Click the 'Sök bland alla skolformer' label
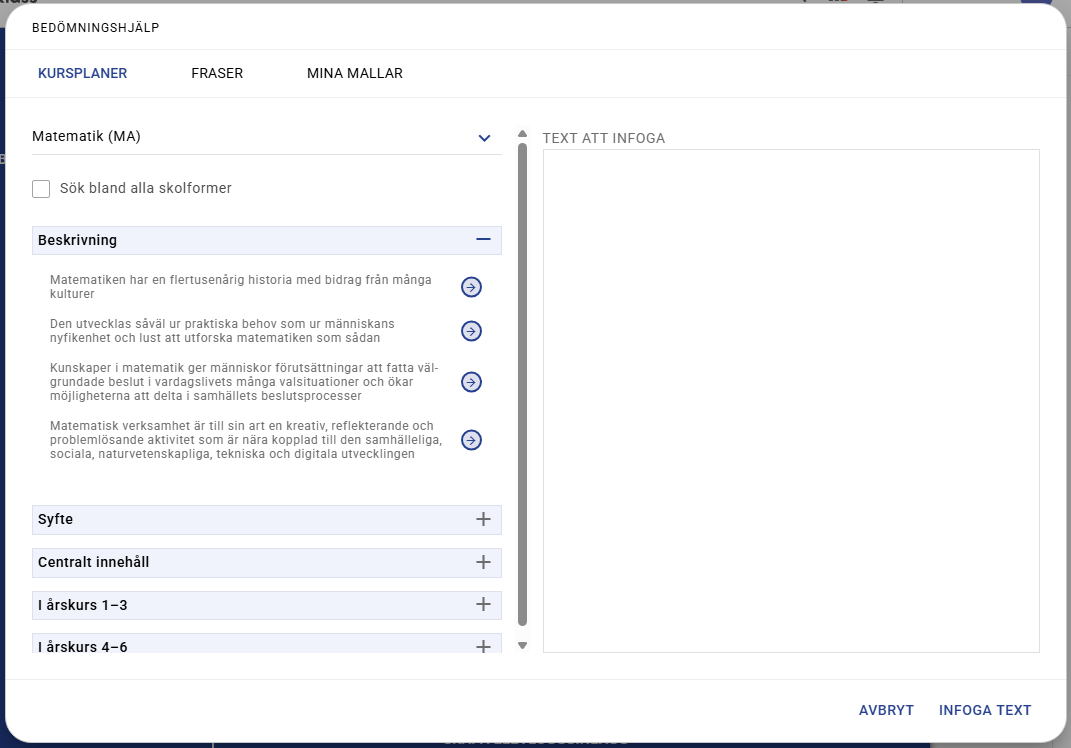 click(x=145, y=188)
